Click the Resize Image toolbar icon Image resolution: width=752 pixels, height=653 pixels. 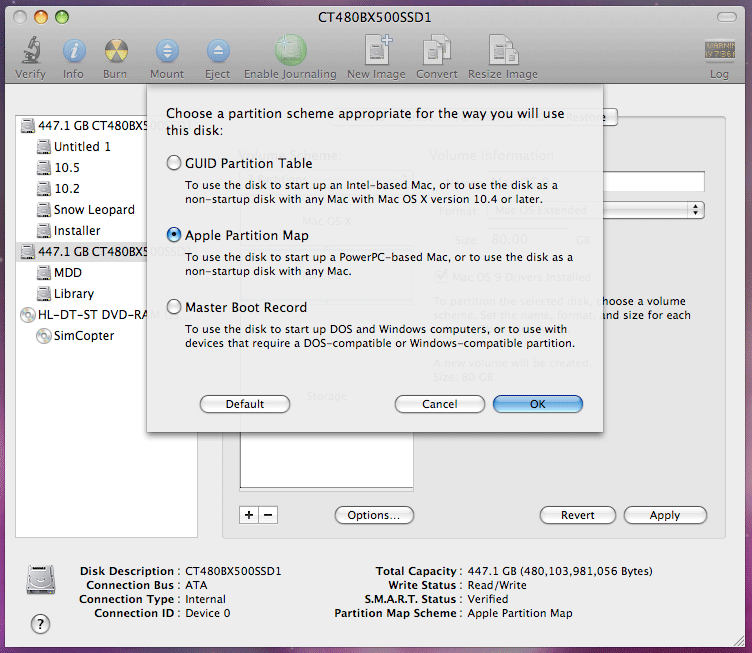point(504,50)
